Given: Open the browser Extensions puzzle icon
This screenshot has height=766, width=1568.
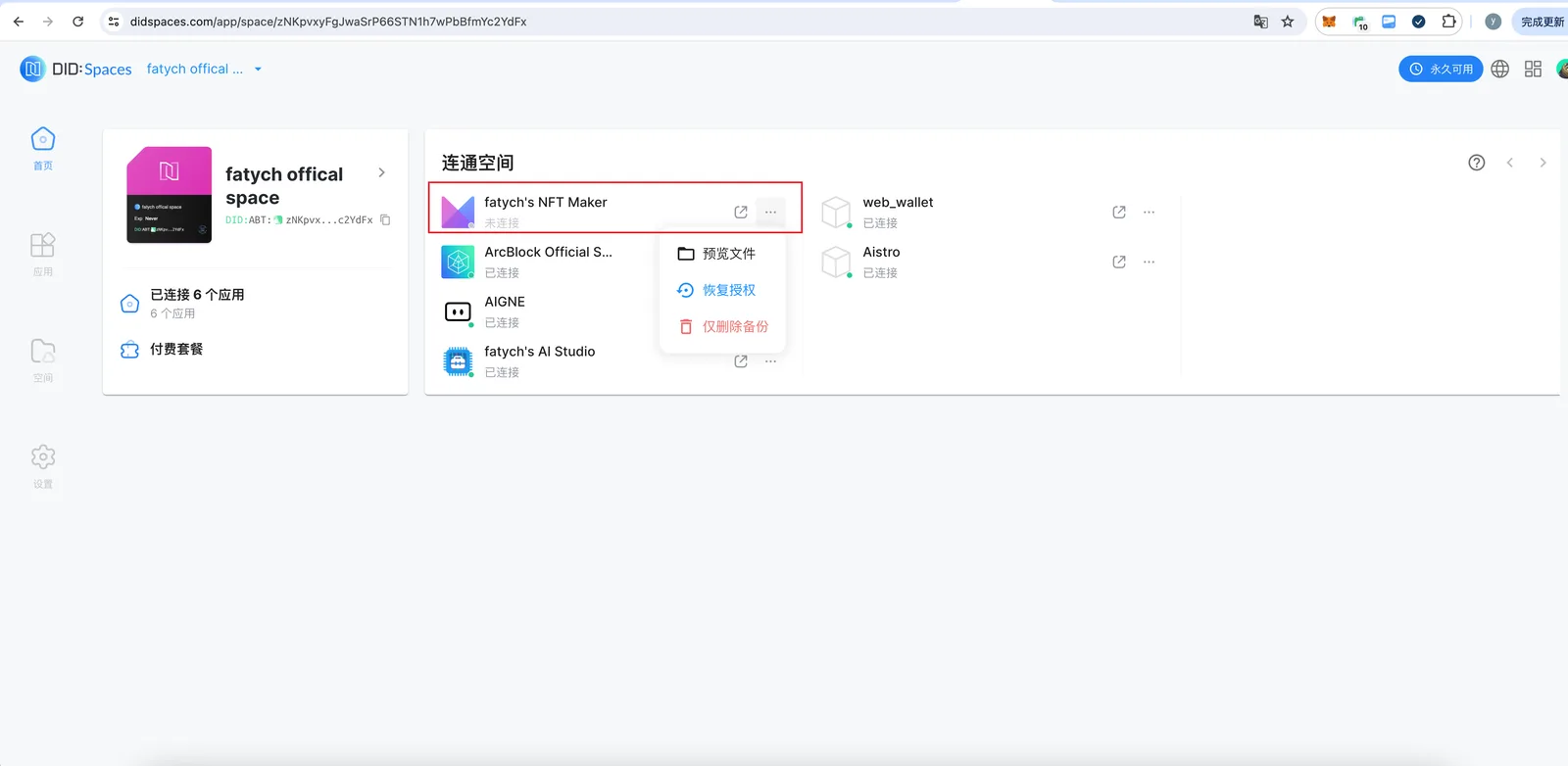Looking at the screenshot, I should 1448,22.
